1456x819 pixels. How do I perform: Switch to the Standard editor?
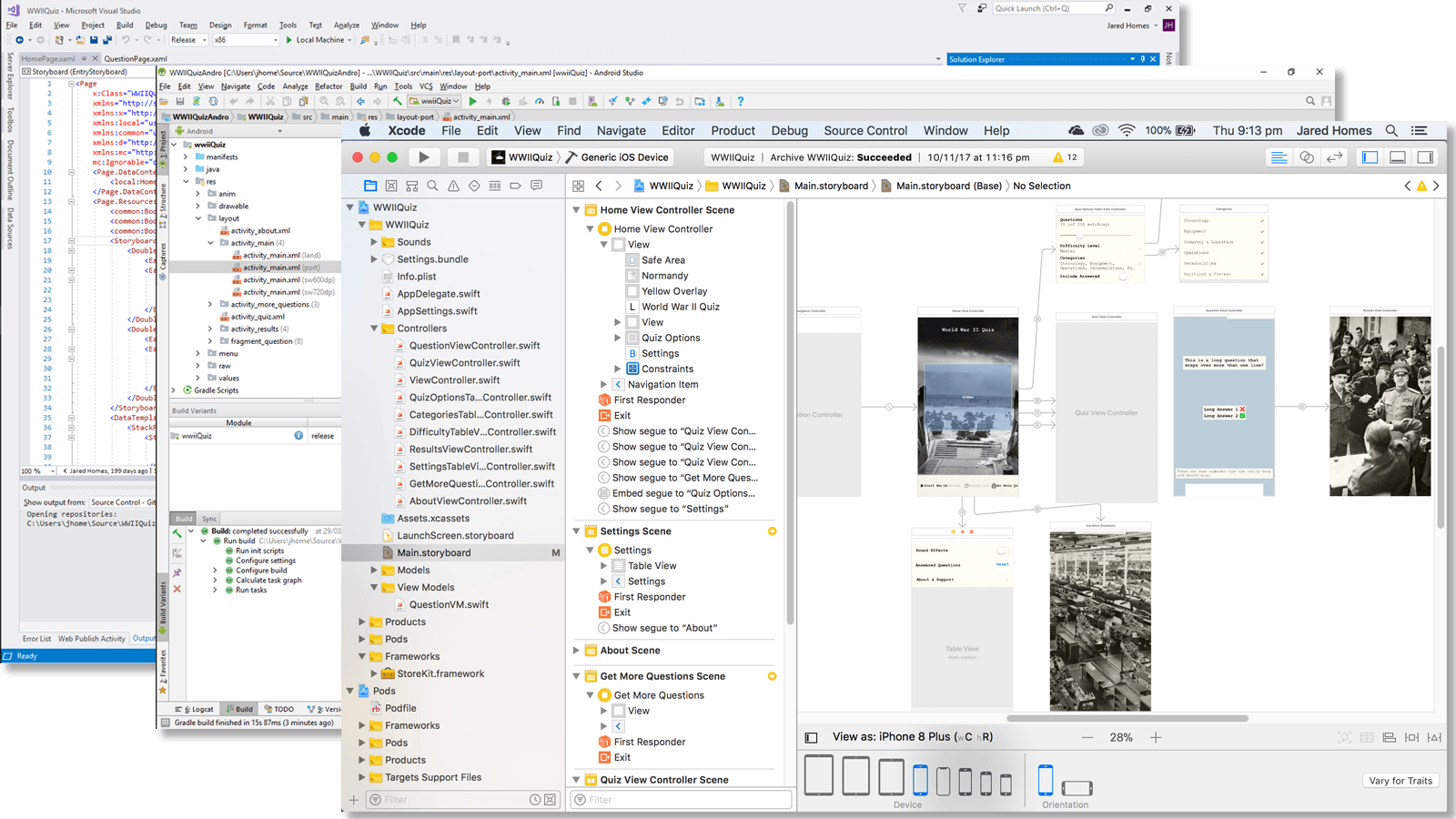1279,157
